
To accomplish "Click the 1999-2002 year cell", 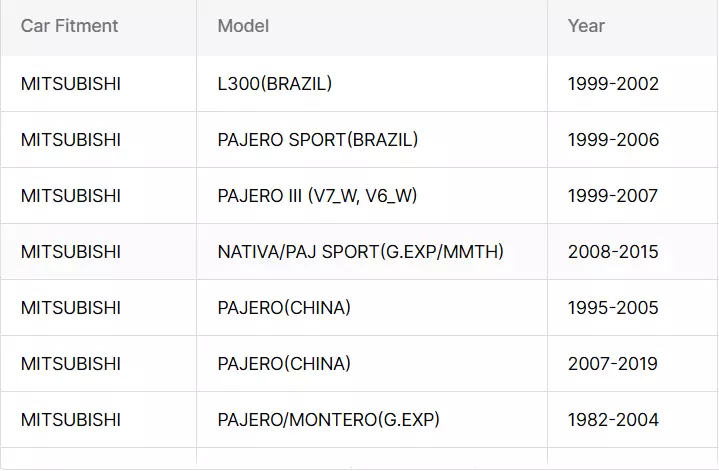I will click(613, 84).
